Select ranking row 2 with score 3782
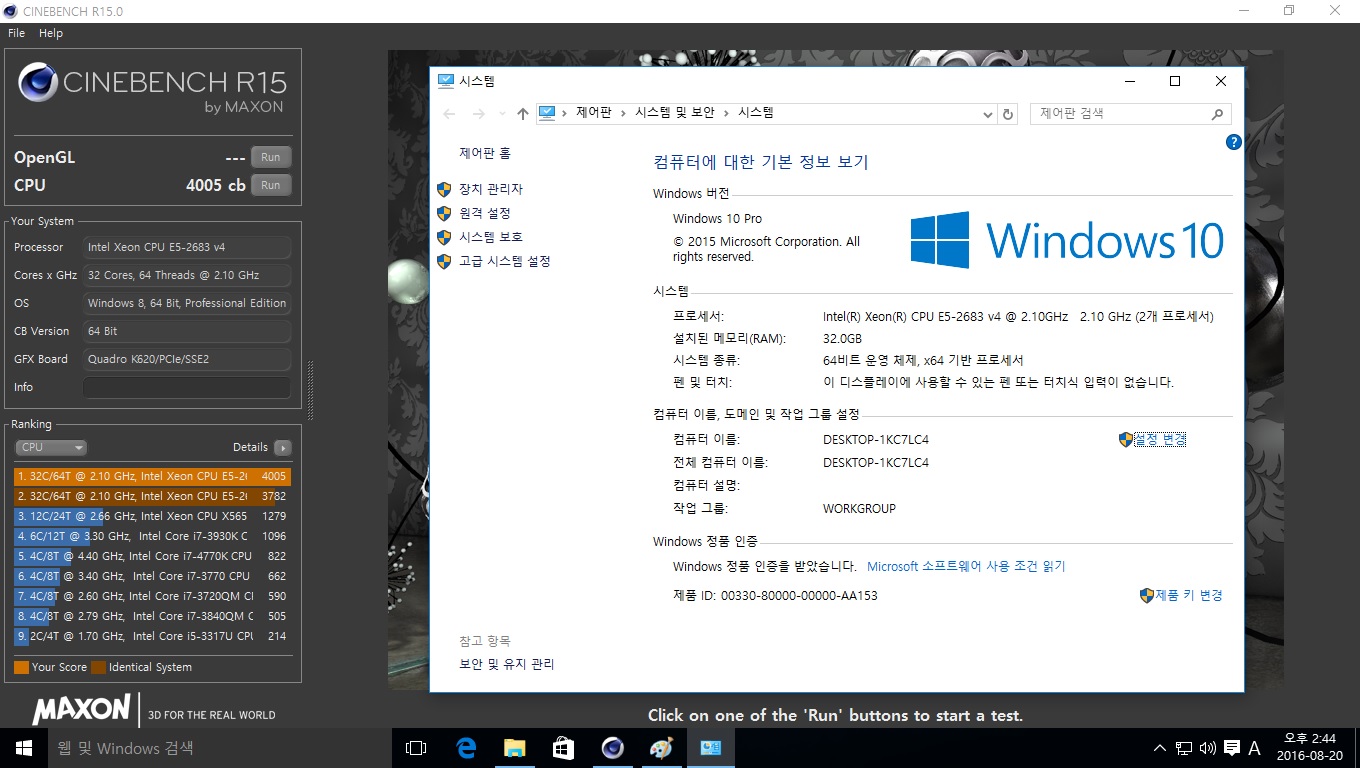The image size is (1360, 768). pos(151,496)
